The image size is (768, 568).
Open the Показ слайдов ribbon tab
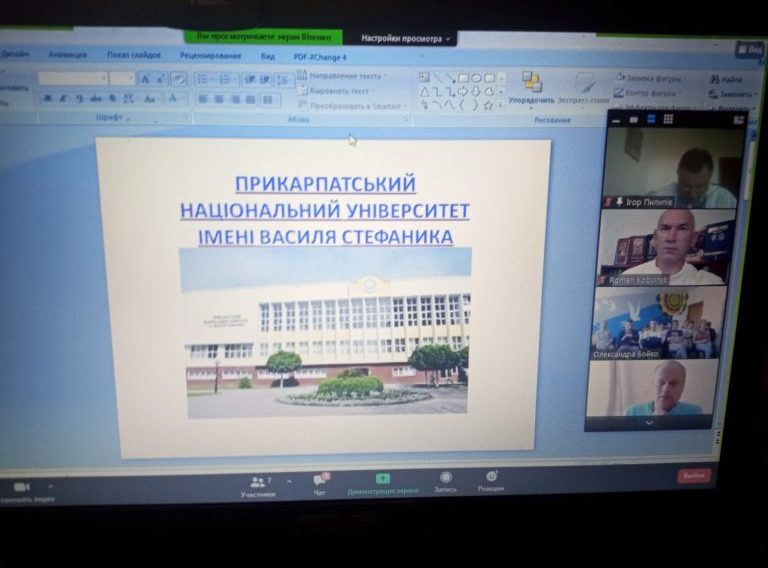click(x=134, y=55)
